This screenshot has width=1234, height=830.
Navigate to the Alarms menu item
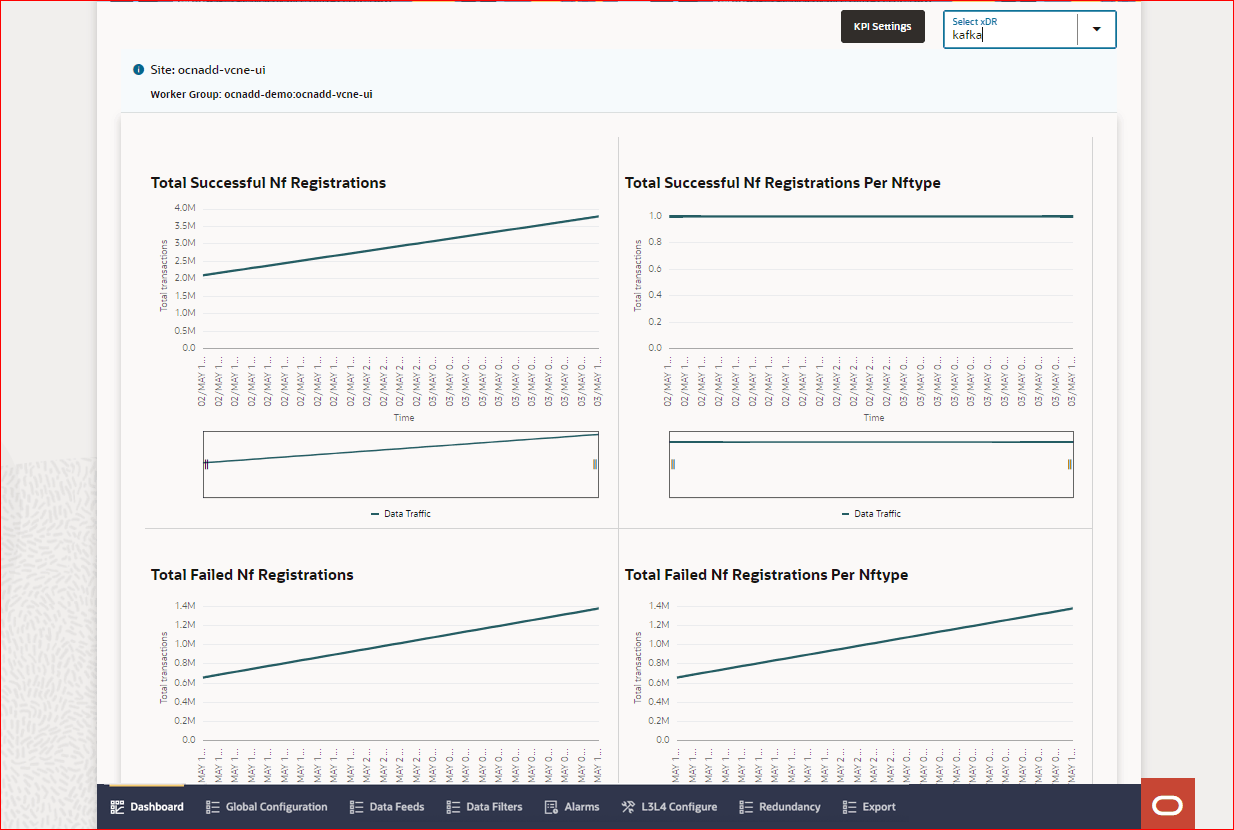coord(572,806)
